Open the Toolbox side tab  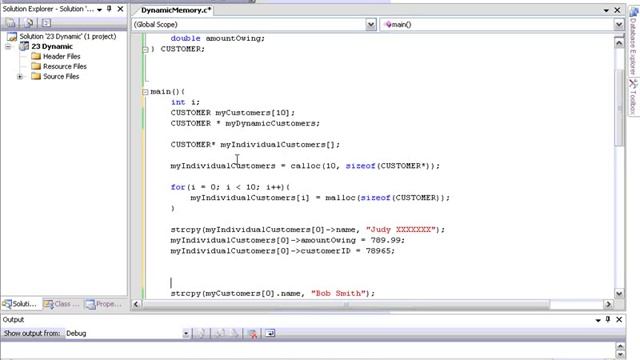633,96
